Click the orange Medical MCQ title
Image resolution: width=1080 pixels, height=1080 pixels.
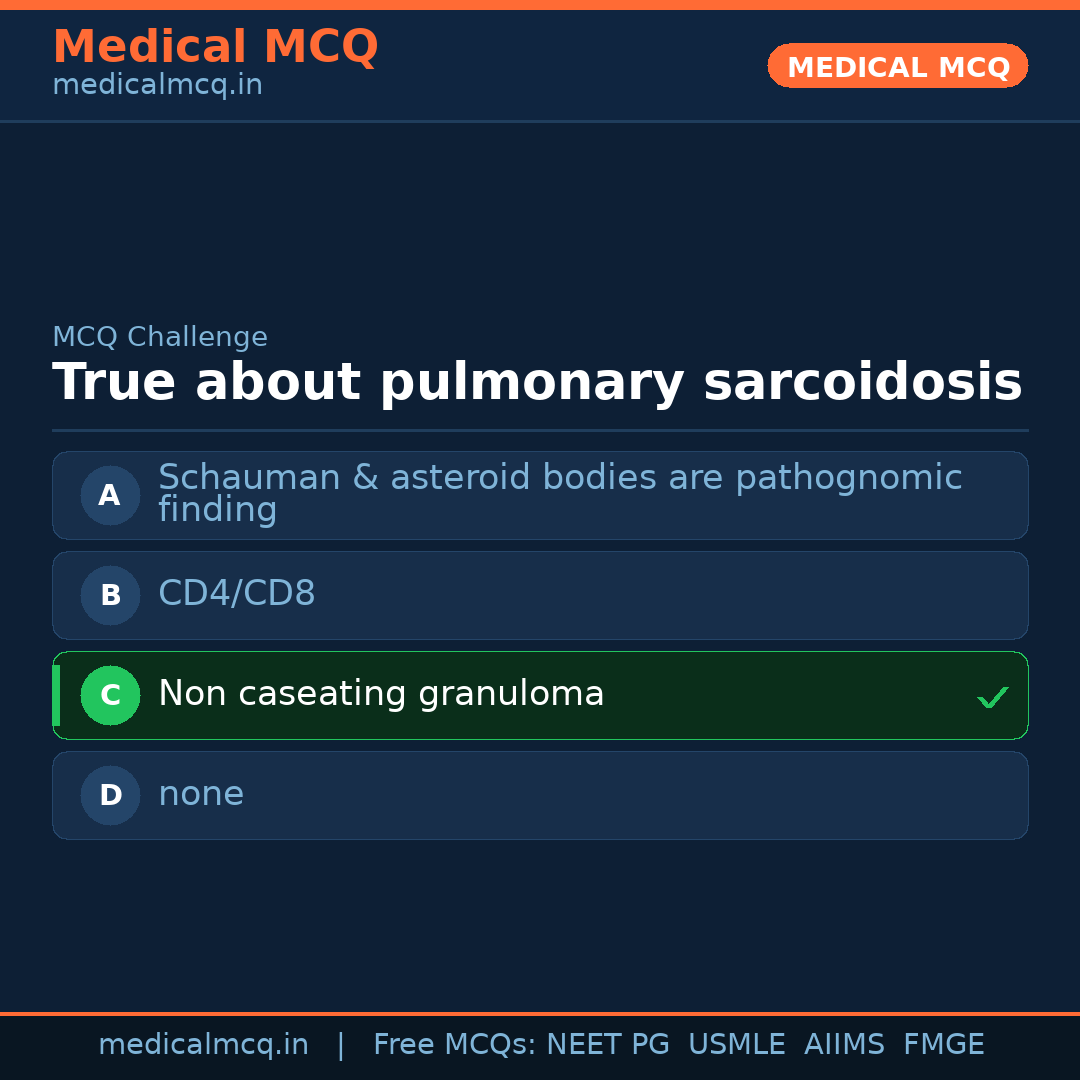pos(215,47)
